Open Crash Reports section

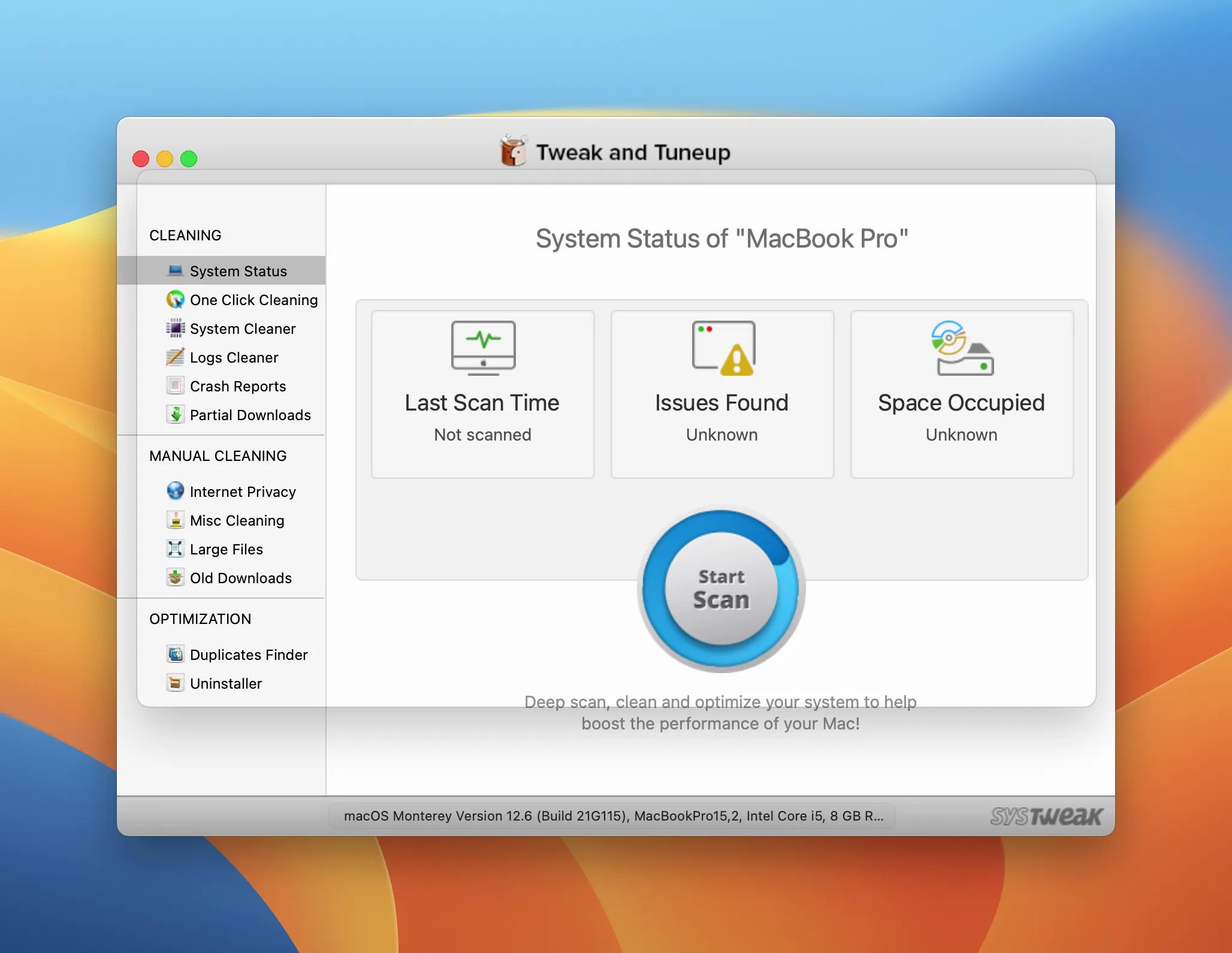[238, 387]
